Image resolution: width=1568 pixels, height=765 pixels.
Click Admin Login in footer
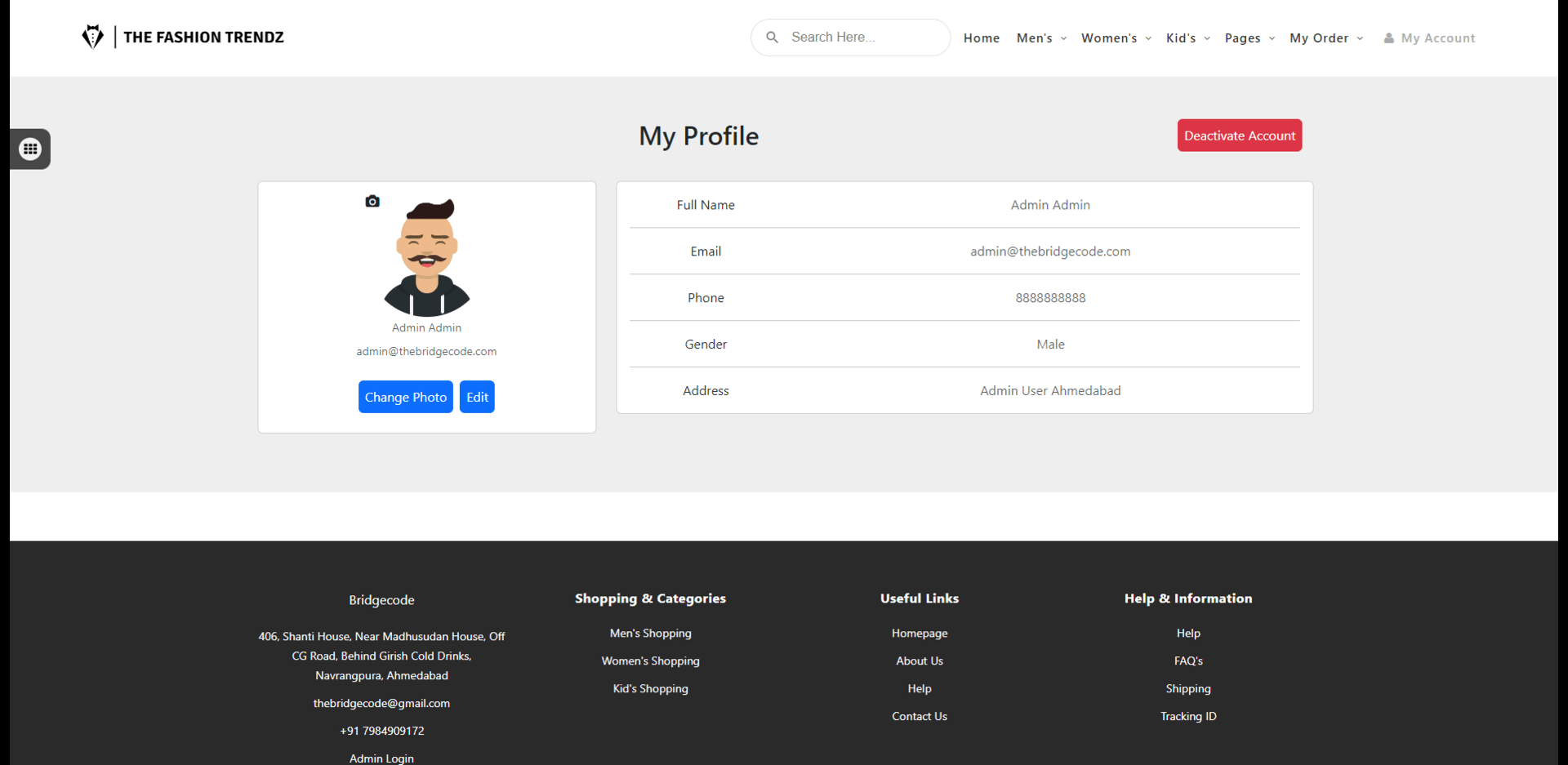[x=381, y=758]
